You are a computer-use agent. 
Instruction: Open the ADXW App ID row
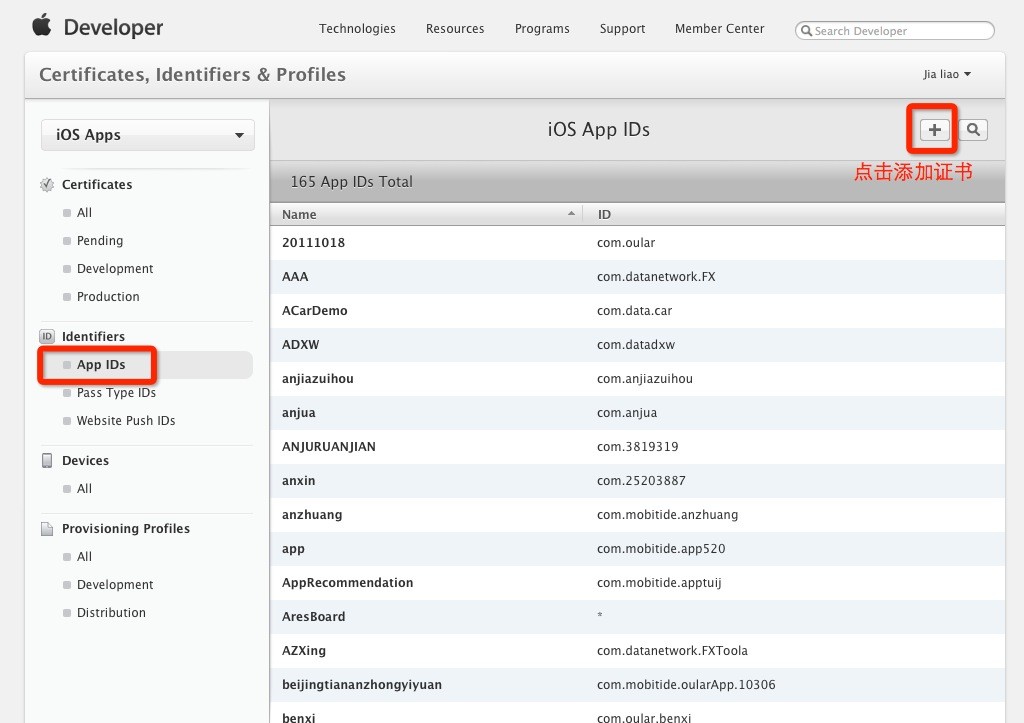coord(637,345)
